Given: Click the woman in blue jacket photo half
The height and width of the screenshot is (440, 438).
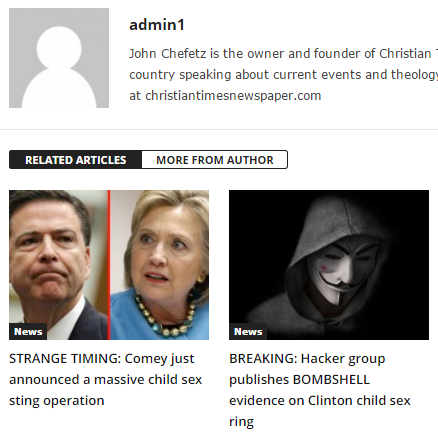Looking at the screenshot, I should point(160,265).
